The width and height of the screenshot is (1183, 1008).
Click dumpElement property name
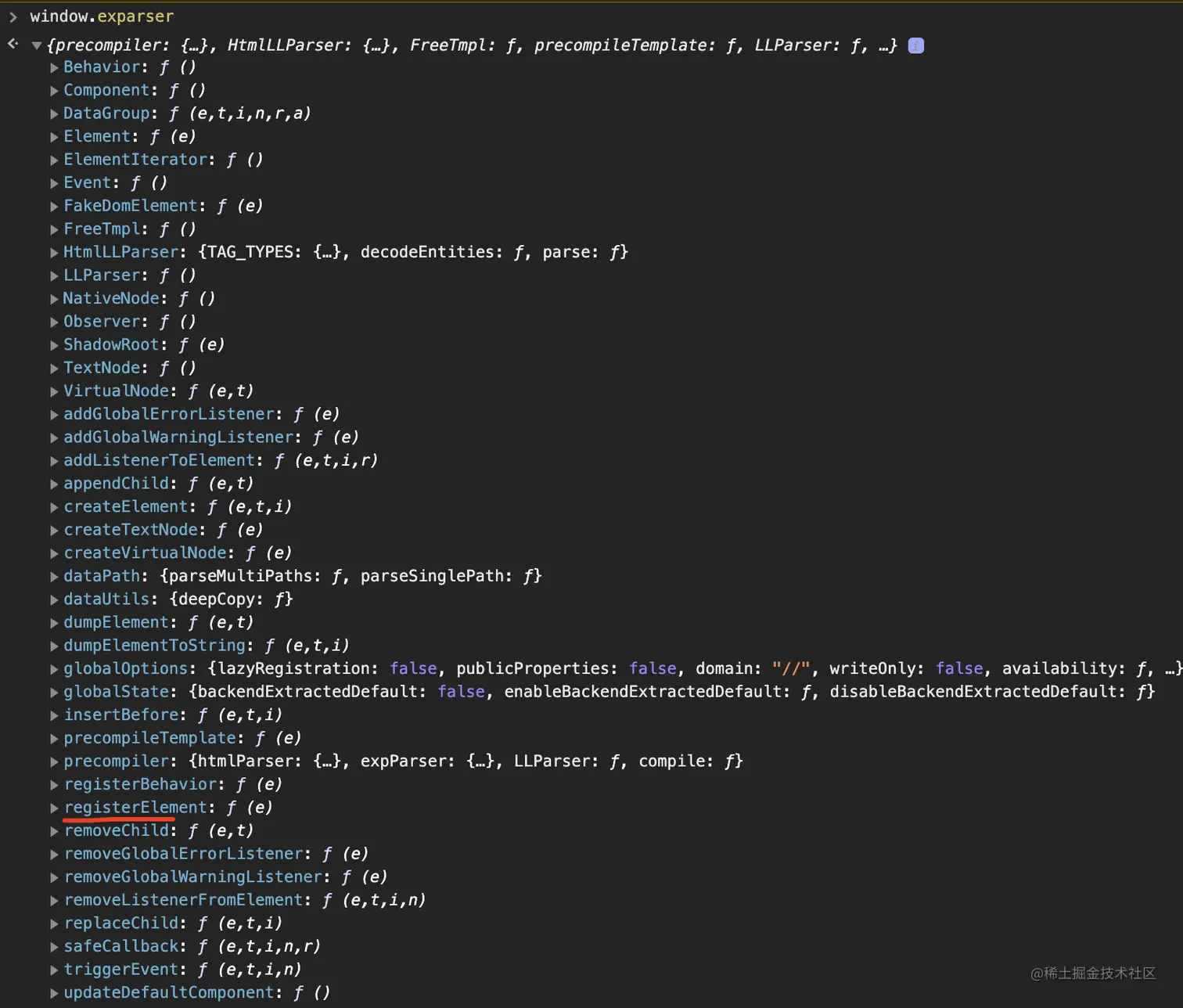[116, 622]
